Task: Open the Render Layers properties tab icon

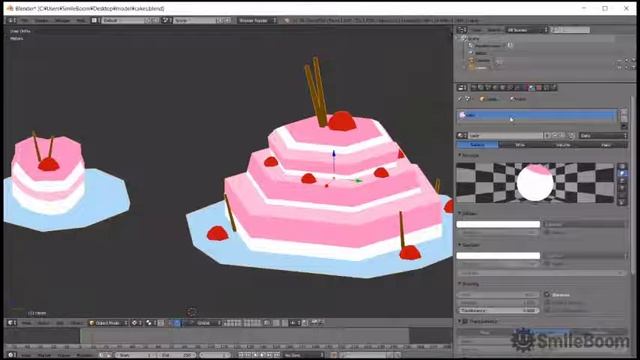Action: coord(481,87)
